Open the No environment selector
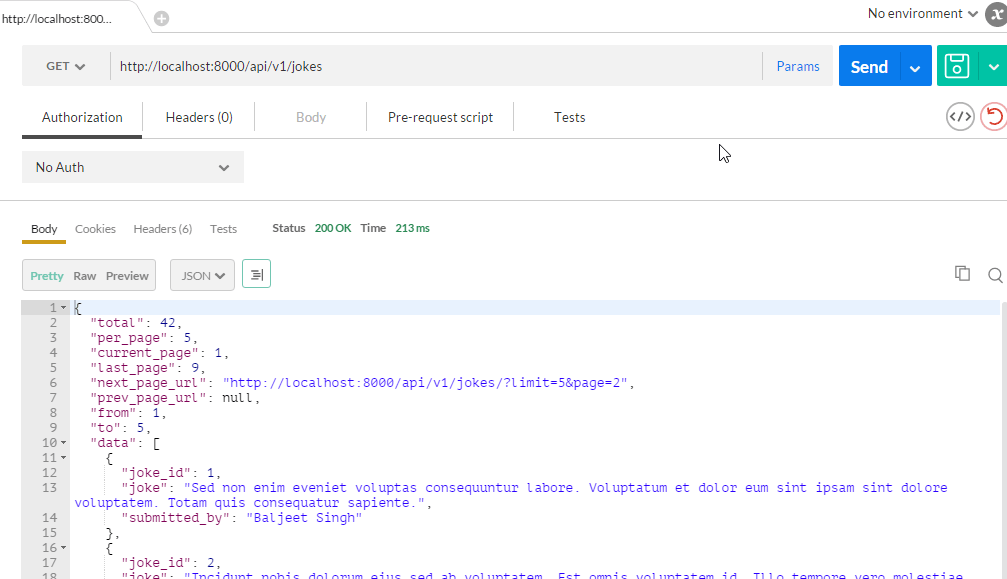Image resolution: width=1007 pixels, height=579 pixels. point(922,14)
